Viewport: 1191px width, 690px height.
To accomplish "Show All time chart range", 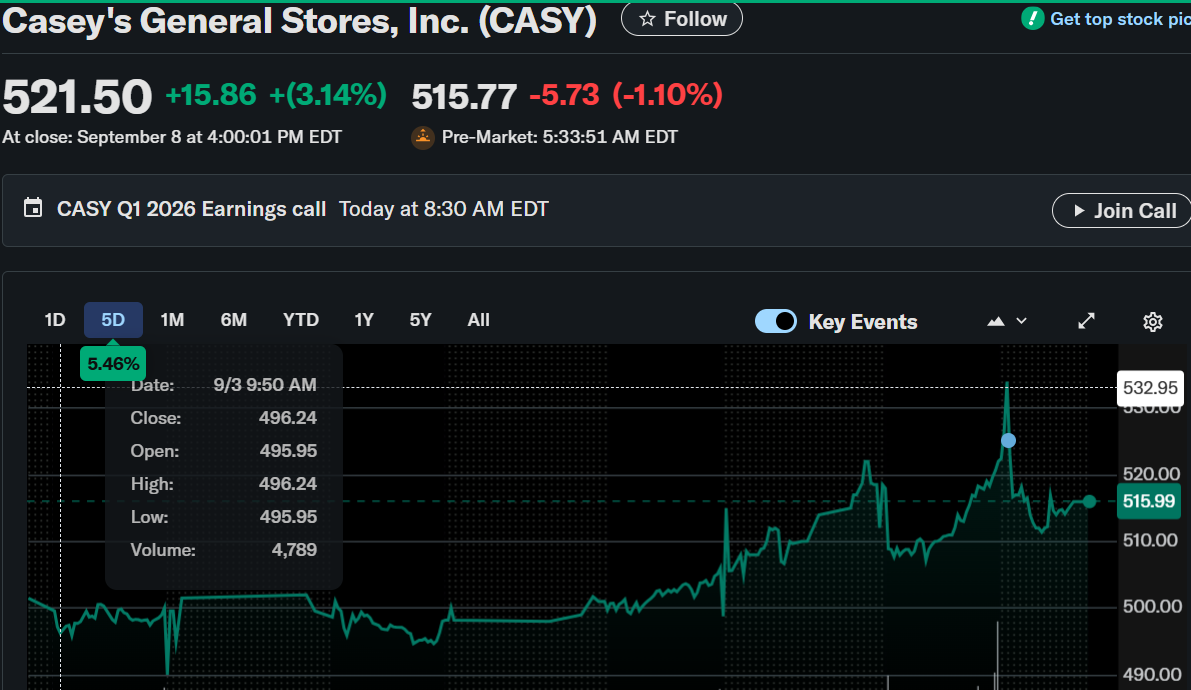I will pos(478,320).
